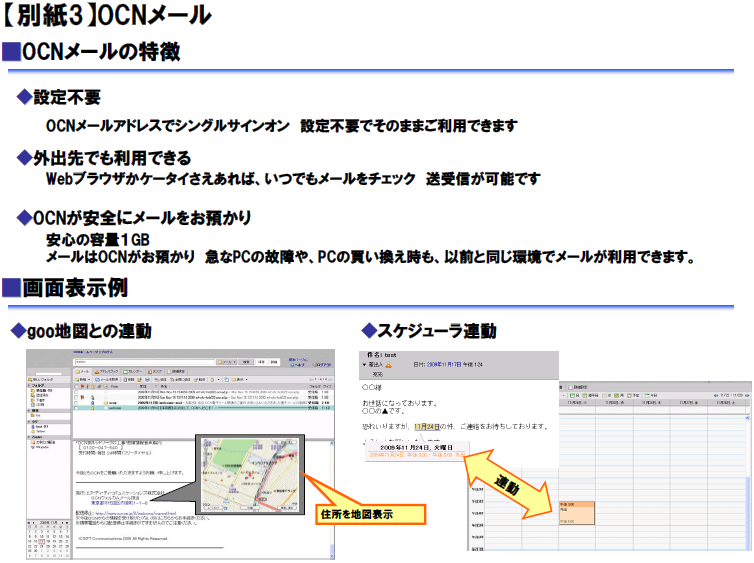Tick the select-all checkbox in mail list header
This screenshot has height=563, width=754.
[x=76, y=387]
